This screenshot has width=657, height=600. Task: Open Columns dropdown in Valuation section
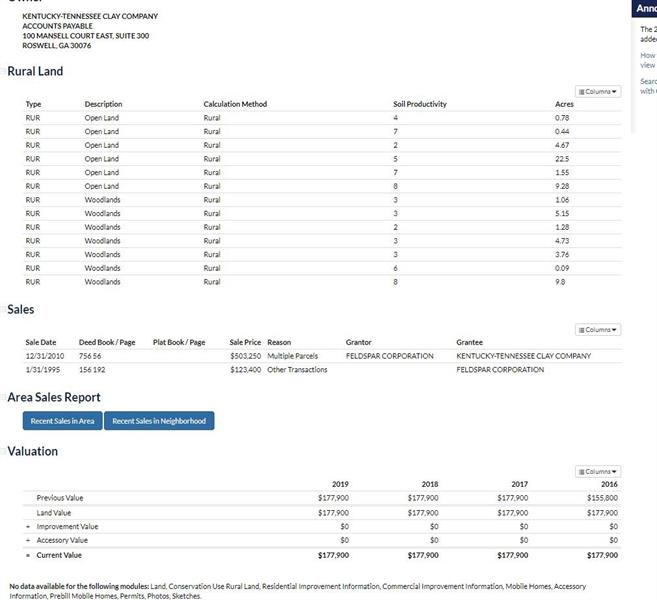pos(598,472)
